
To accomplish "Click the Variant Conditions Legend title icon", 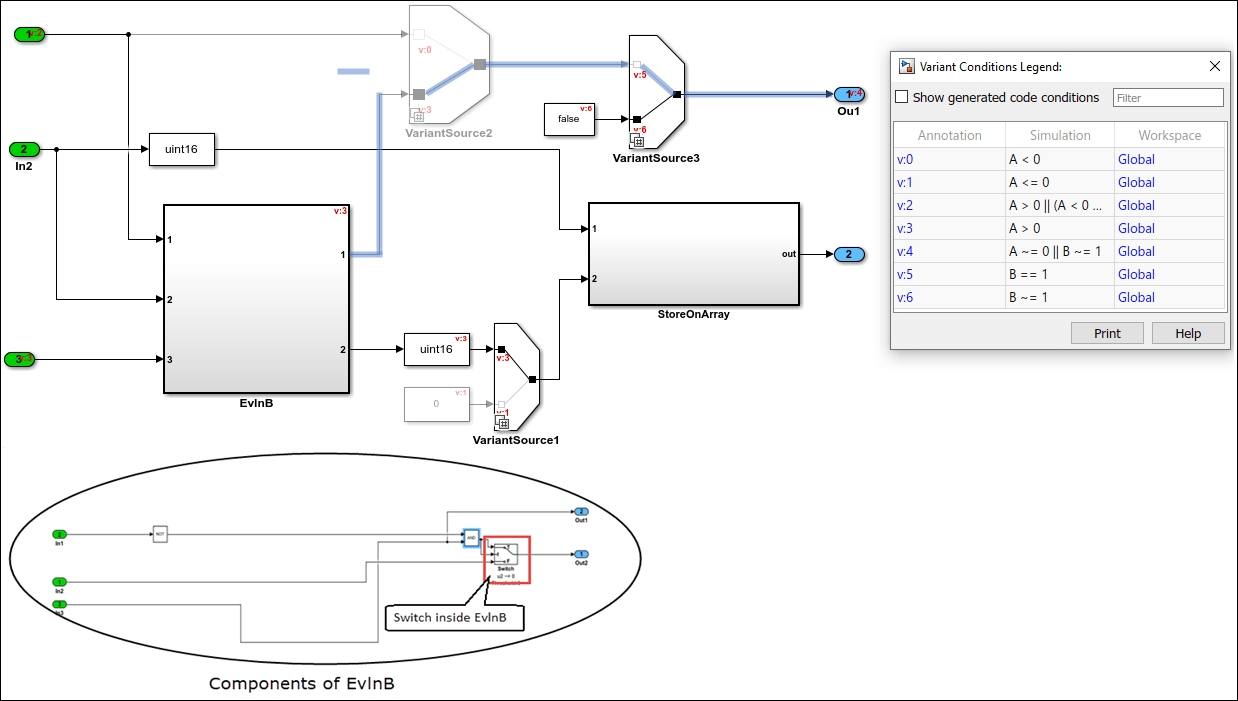I will 907,66.
